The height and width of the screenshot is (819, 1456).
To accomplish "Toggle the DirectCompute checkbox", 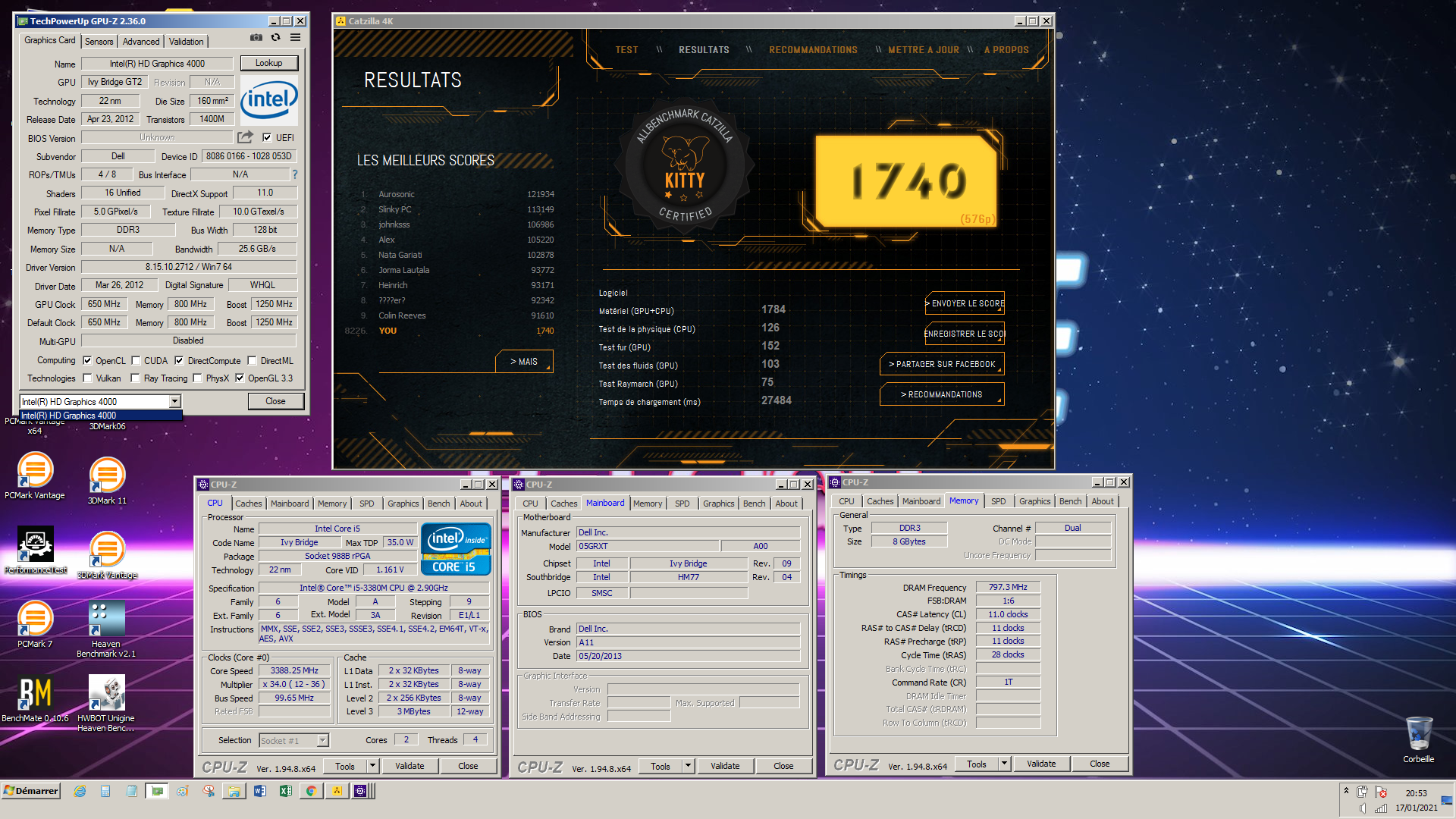I will click(179, 361).
